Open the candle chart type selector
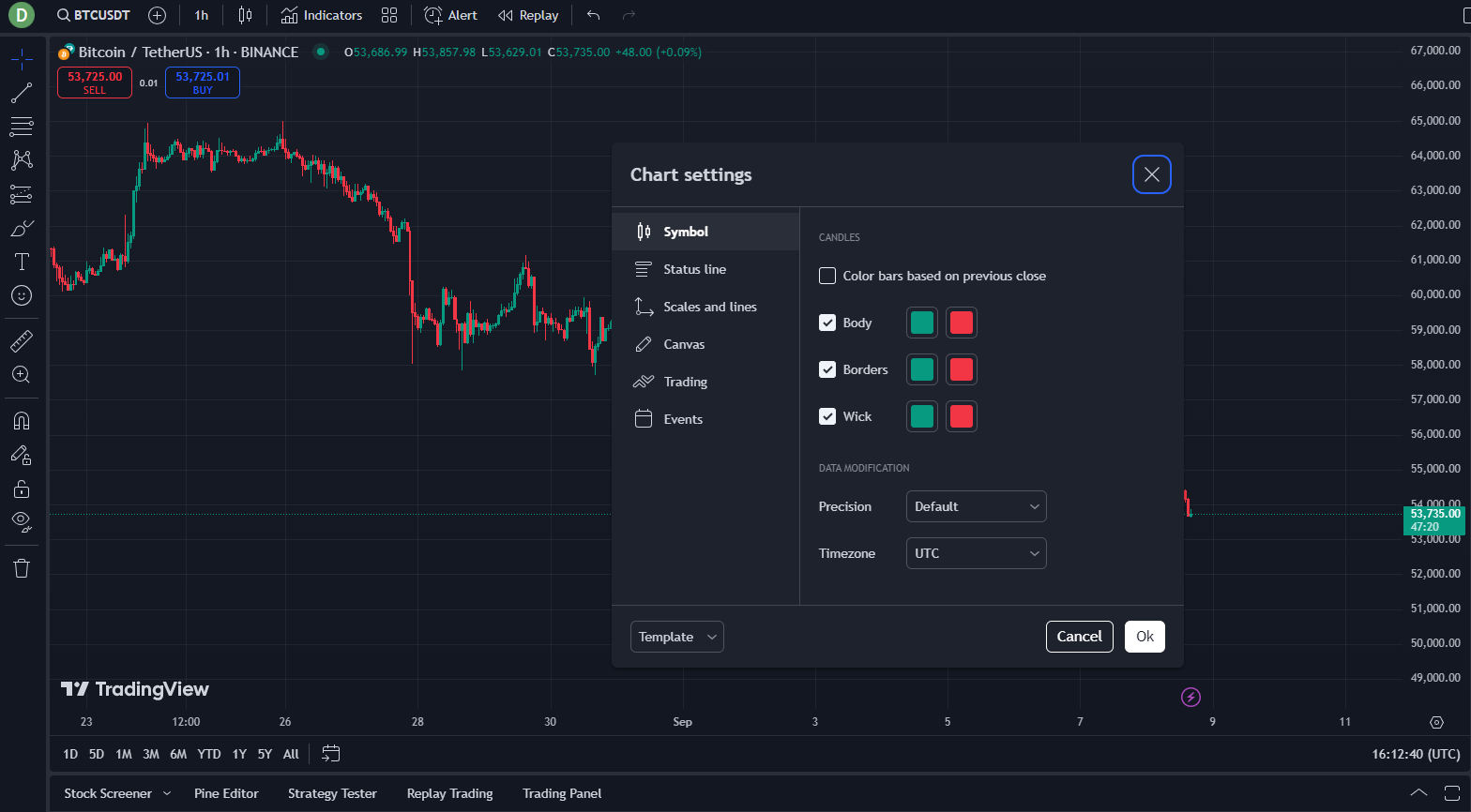Screen dimensions: 1471x812 click(x=245, y=15)
